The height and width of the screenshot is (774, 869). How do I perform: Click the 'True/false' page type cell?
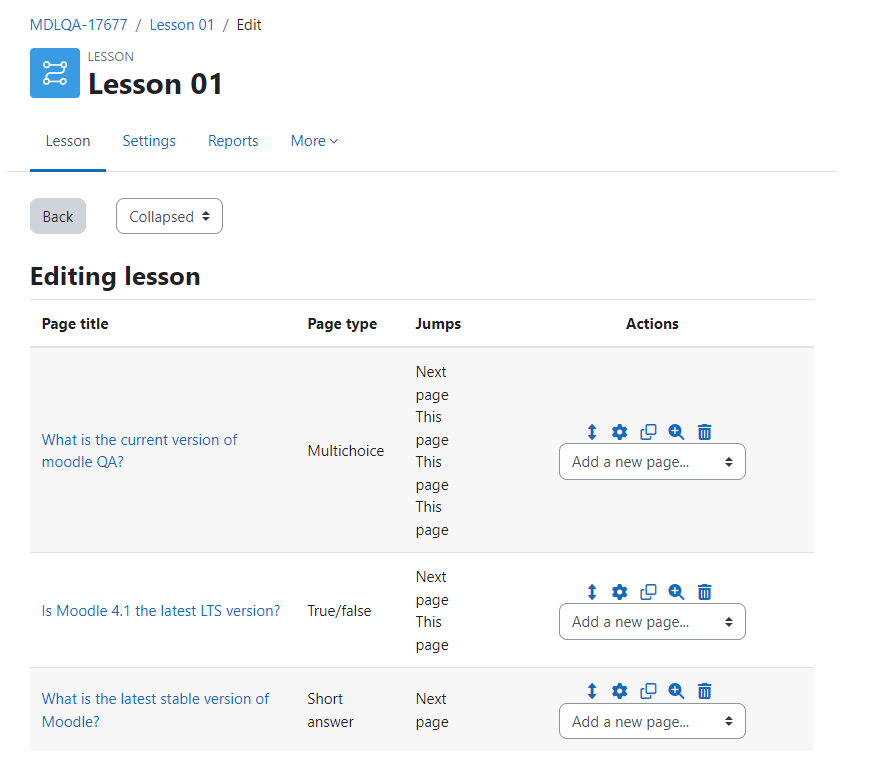(x=339, y=611)
